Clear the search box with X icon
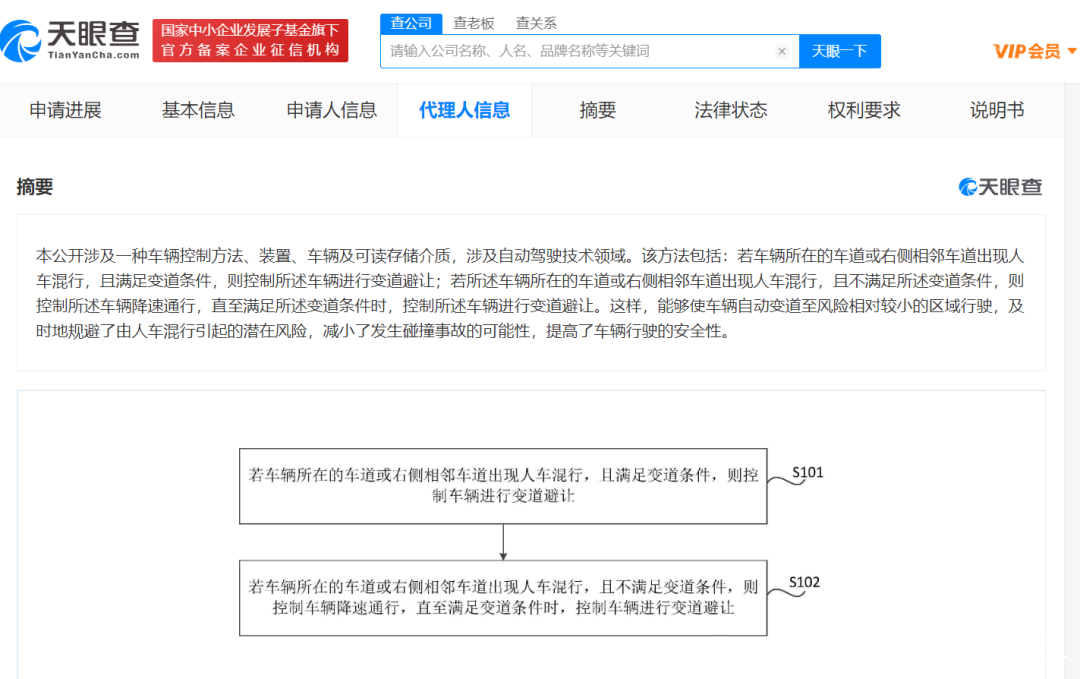The height and width of the screenshot is (679, 1080). point(782,51)
